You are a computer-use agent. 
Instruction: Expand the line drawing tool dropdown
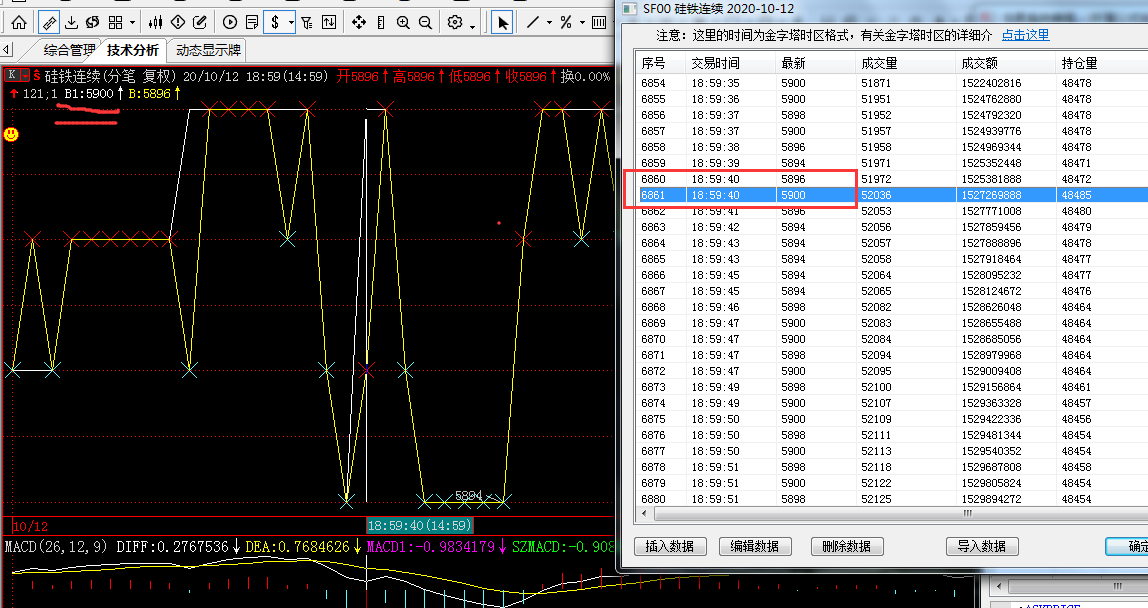(x=548, y=22)
